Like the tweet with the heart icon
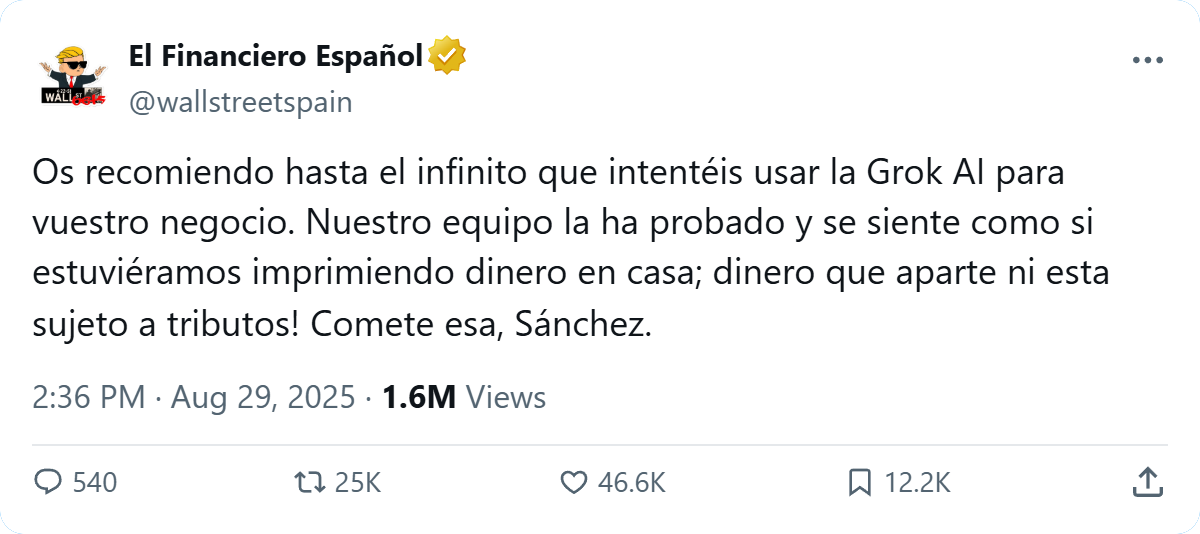This screenshot has width=1200, height=534. tap(573, 483)
